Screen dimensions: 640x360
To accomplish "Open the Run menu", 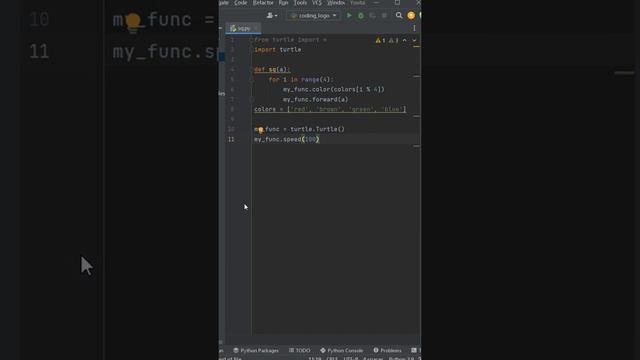I will (283, 3).
